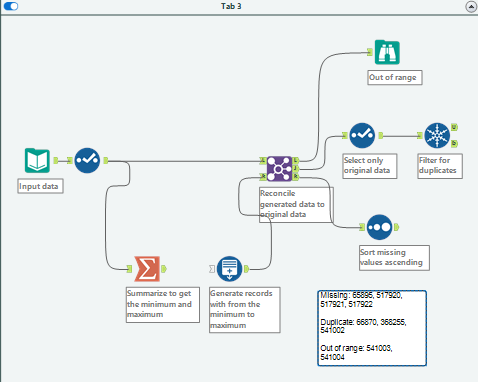Select the Missing/Duplicate comment box
This screenshot has width=478, height=382.
[372, 328]
